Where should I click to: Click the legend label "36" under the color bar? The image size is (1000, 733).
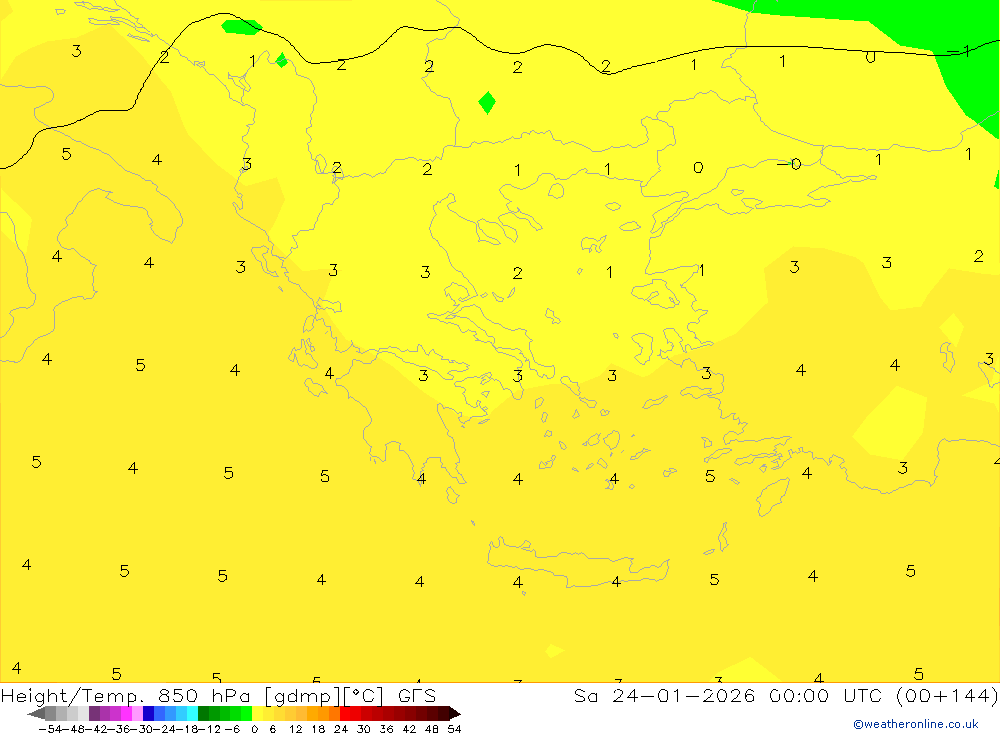[x=386, y=729]
